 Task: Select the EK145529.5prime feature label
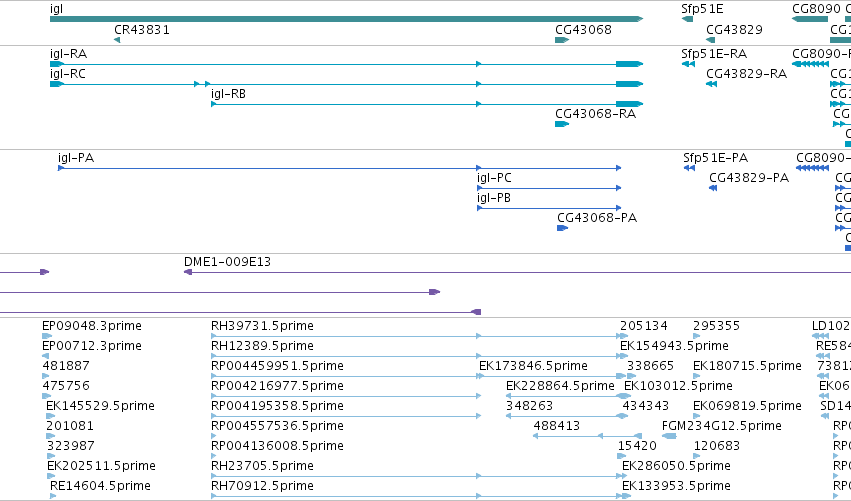[x=100, y=406]
